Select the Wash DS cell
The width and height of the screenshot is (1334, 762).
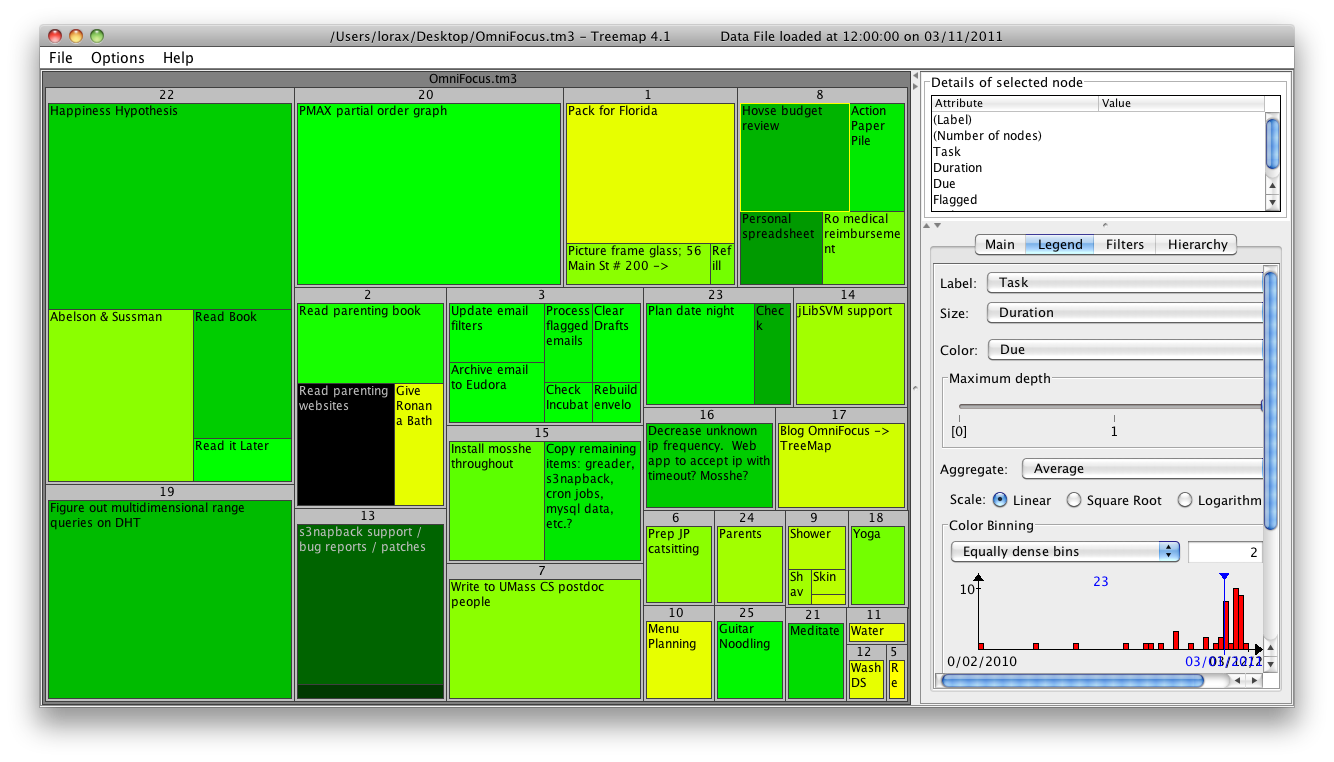coord(866,679)
